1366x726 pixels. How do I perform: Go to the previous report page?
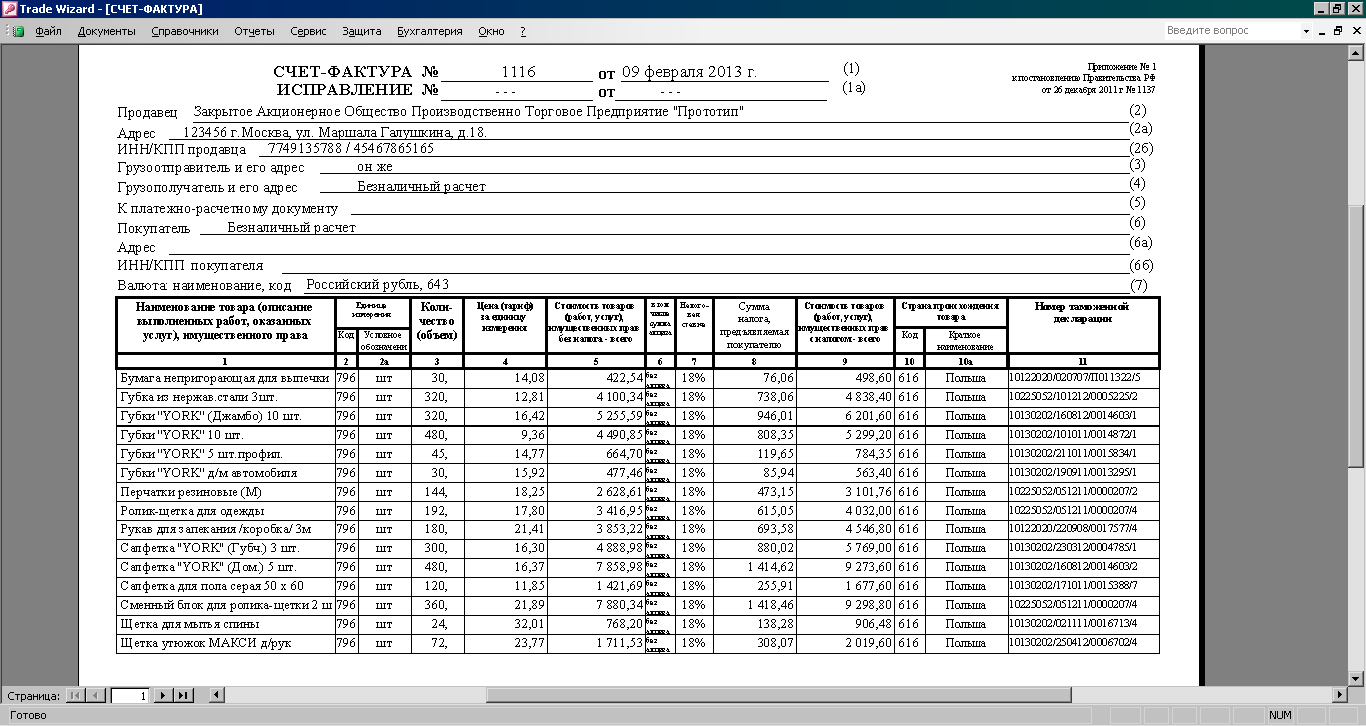coord(95,695)
